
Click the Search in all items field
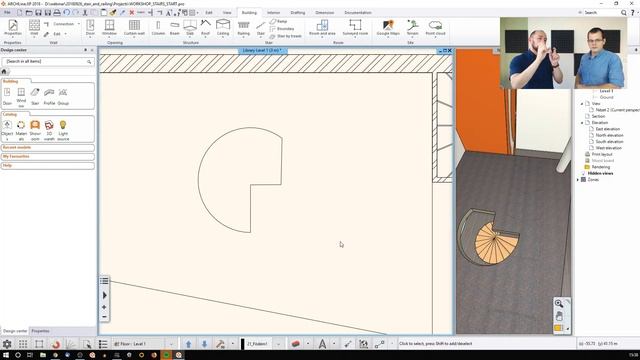[48, 61]
